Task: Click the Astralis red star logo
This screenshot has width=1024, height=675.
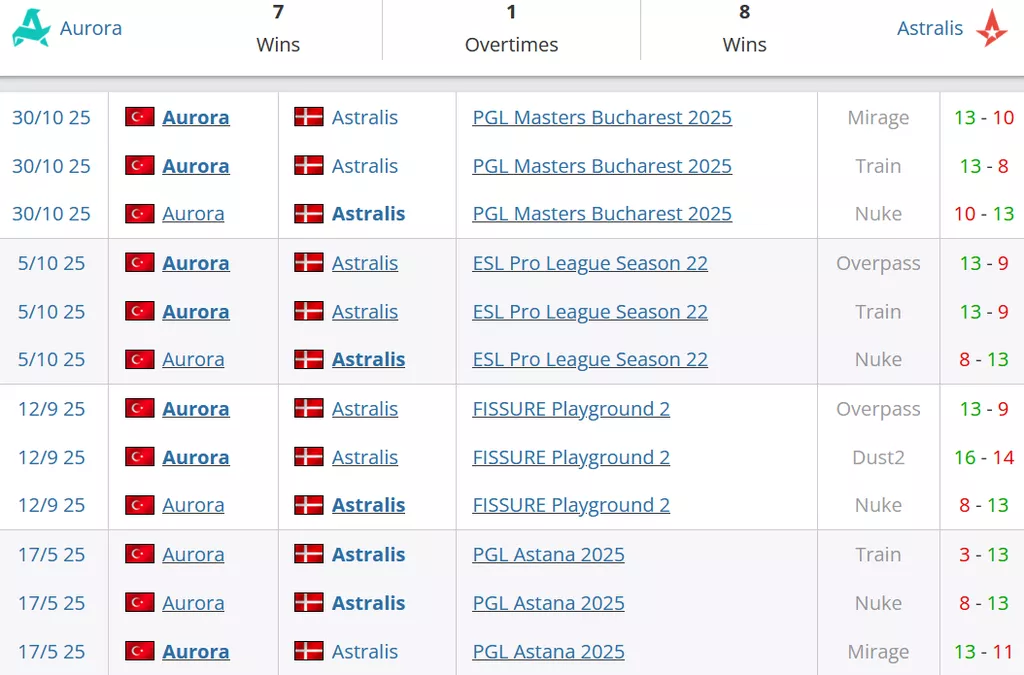Action: (x=991, y=28)
